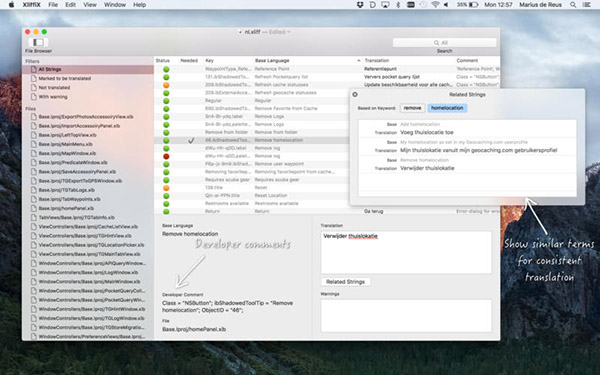The image size is (600, 375).
Task: Open the Bluetooth status menu
Action: 398,5
